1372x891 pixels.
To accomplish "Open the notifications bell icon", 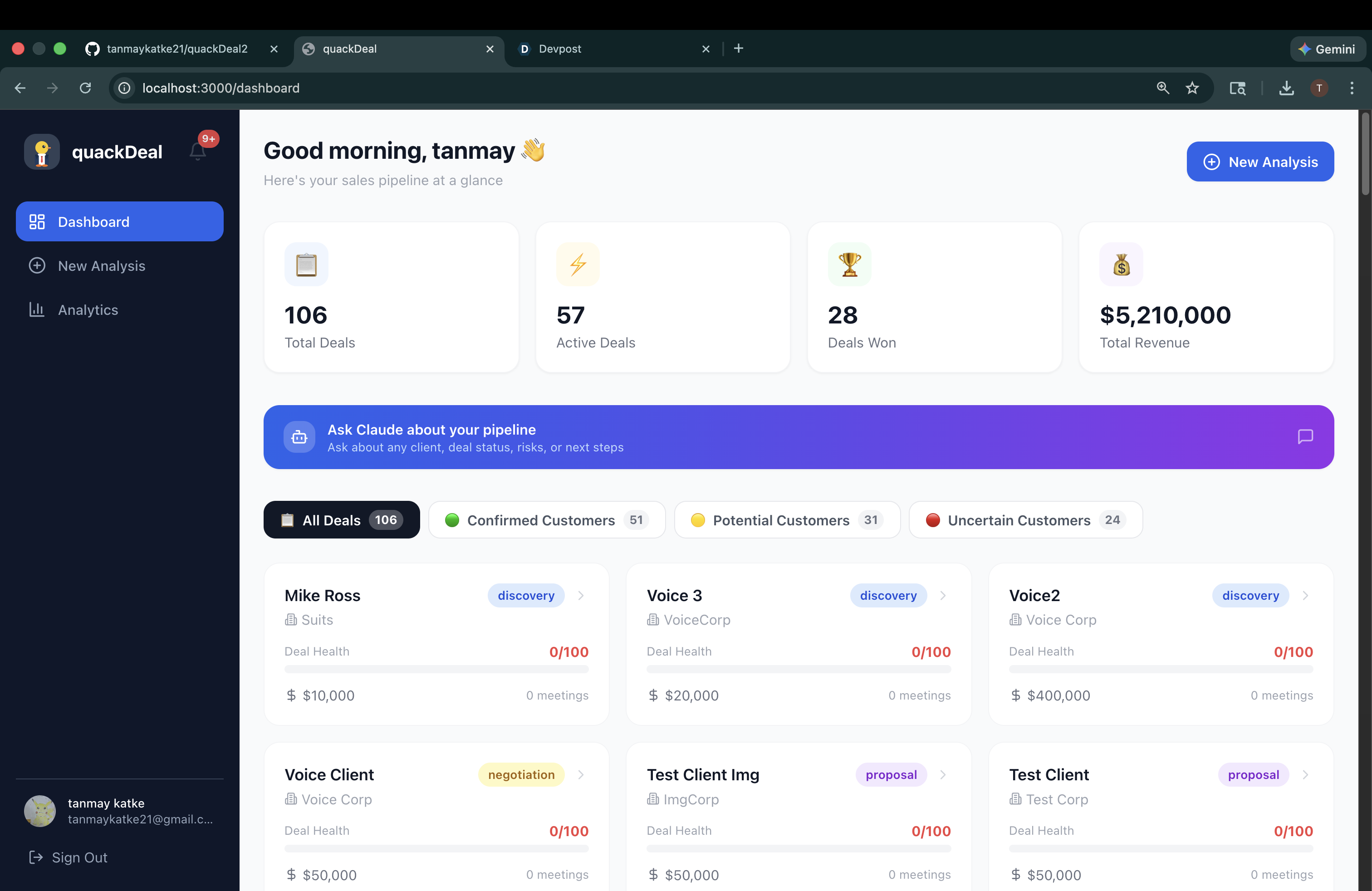I will [x=198, y=151].
